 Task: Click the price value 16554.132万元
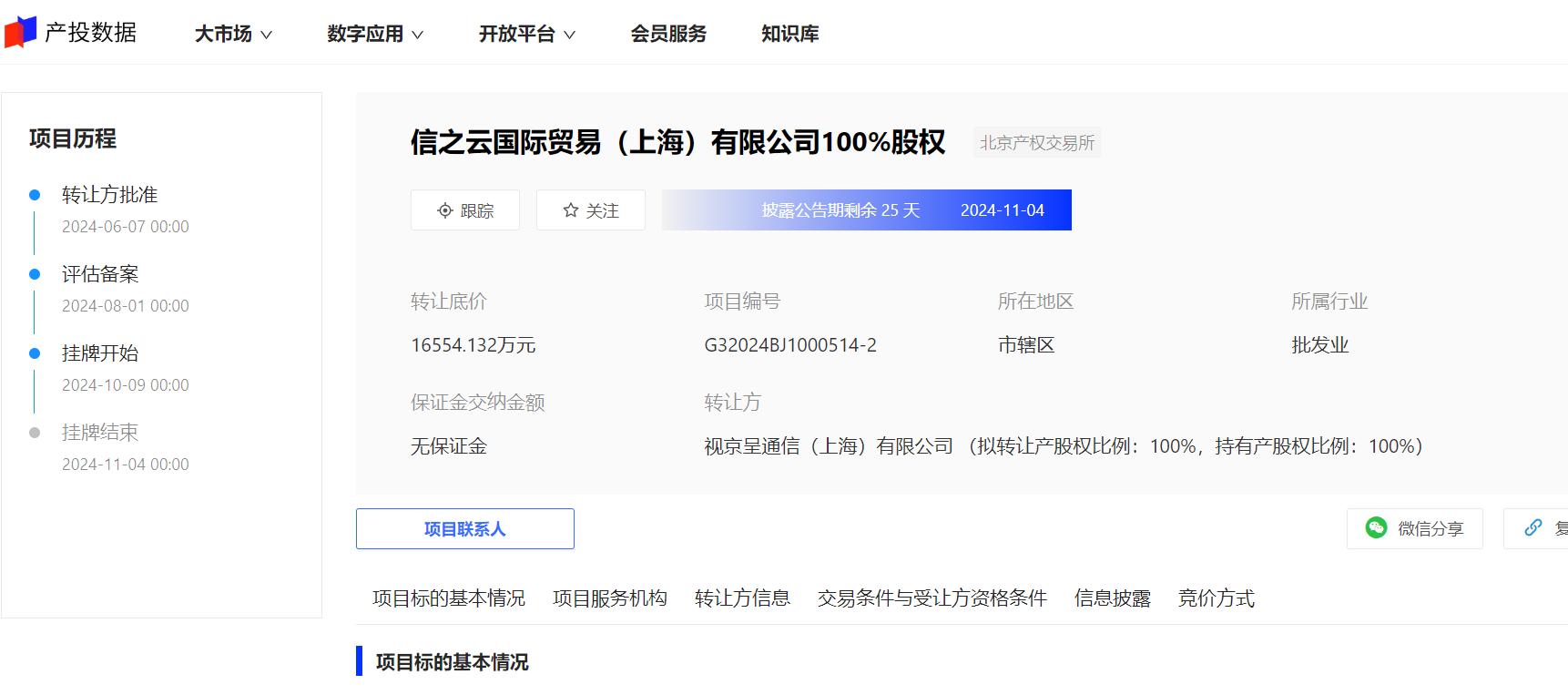coord(473,345)
